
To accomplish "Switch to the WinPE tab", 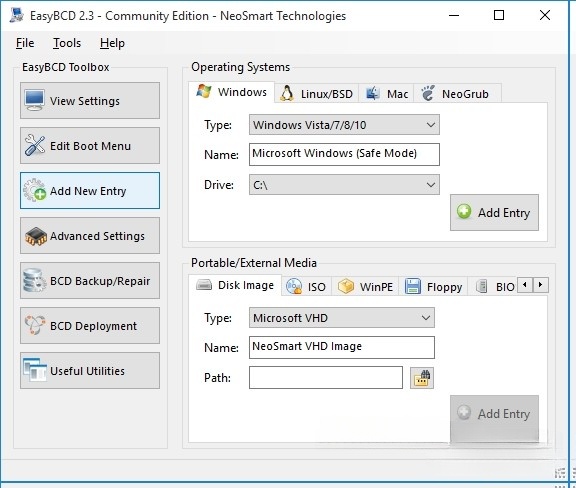I will 366,287.
